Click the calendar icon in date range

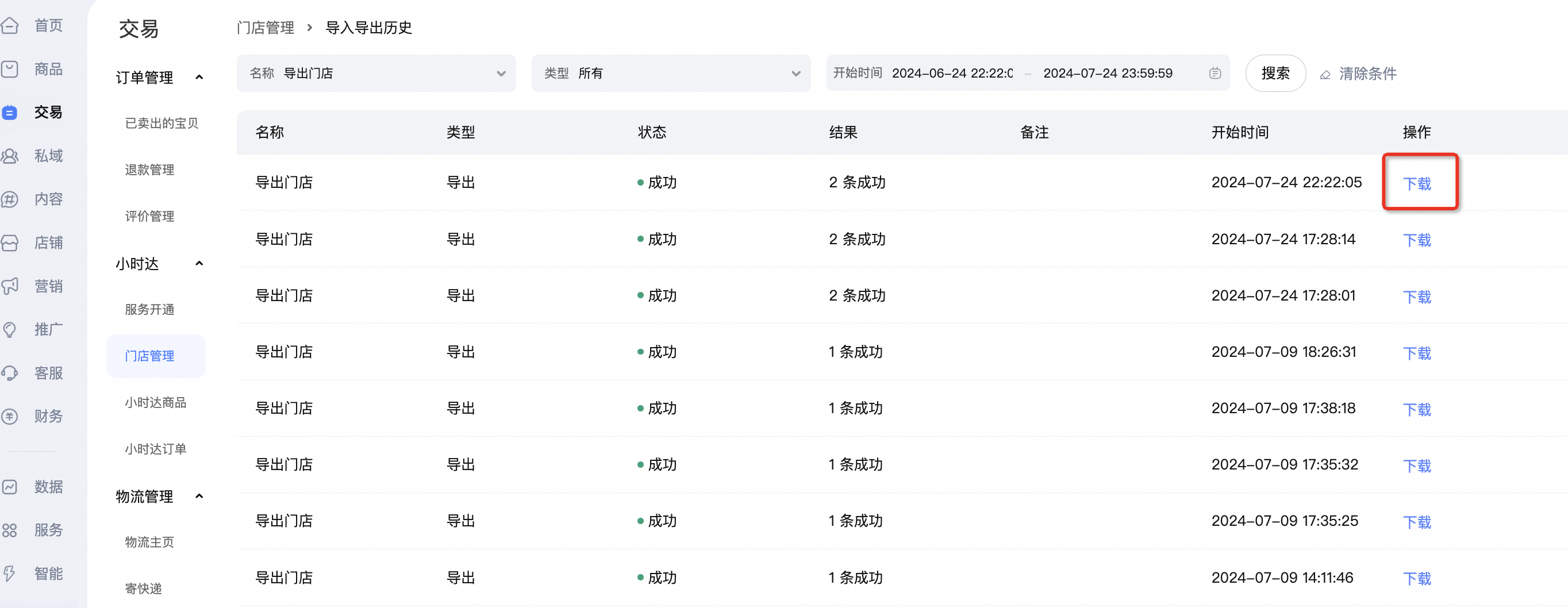(1215, 74)
